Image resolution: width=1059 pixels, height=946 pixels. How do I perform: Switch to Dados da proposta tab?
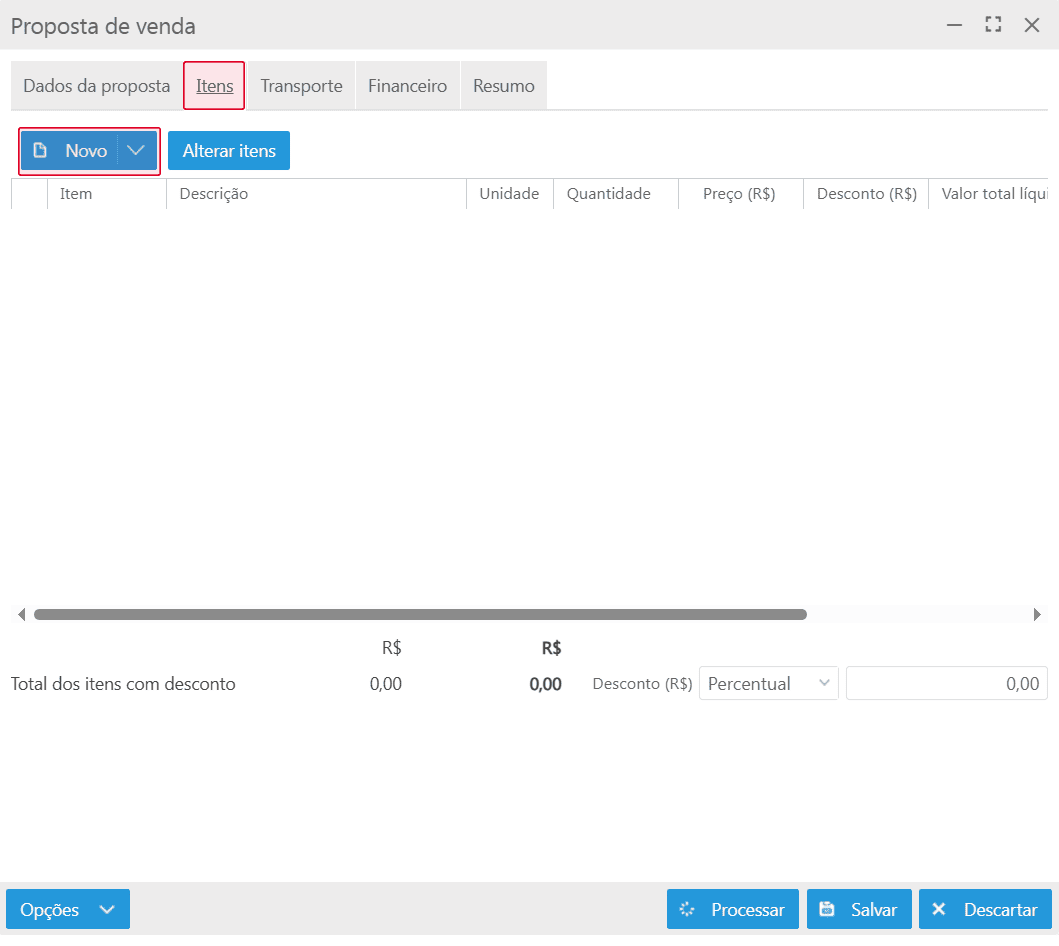point(97,86)
